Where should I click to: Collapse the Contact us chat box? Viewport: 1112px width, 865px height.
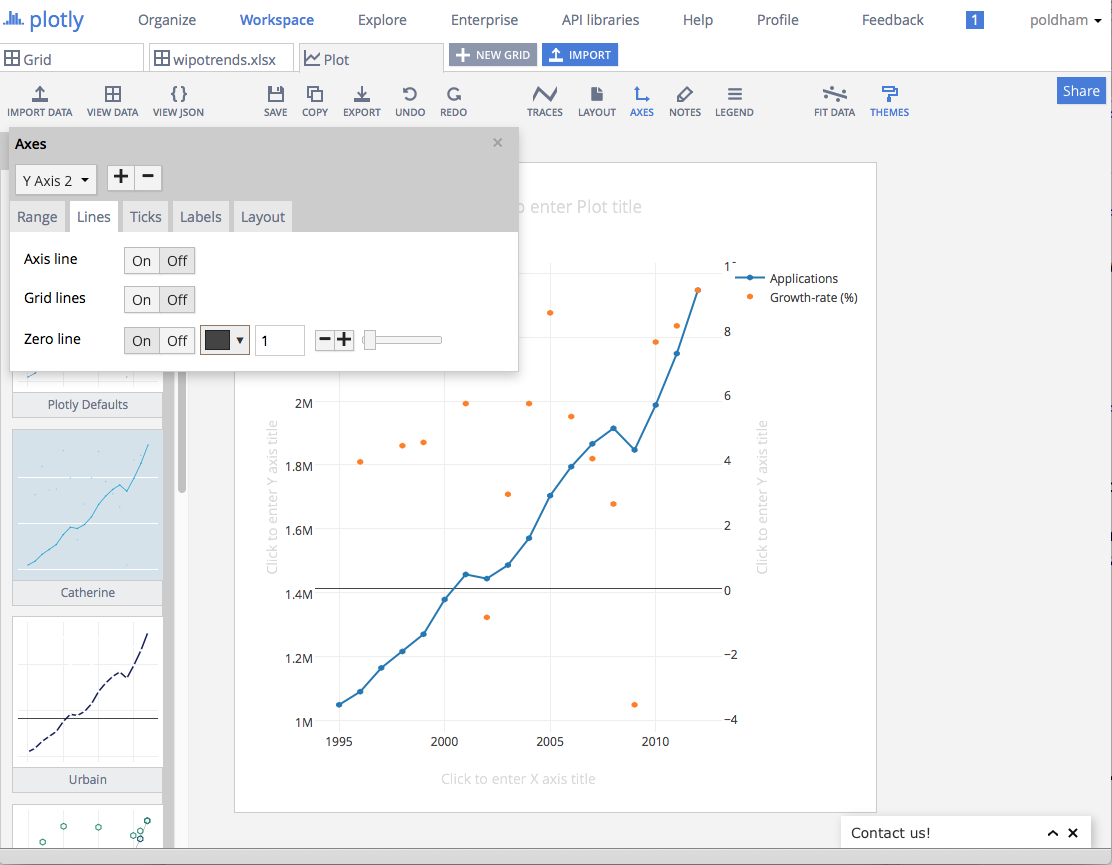pyautogui.click(x=1052, y=833)
